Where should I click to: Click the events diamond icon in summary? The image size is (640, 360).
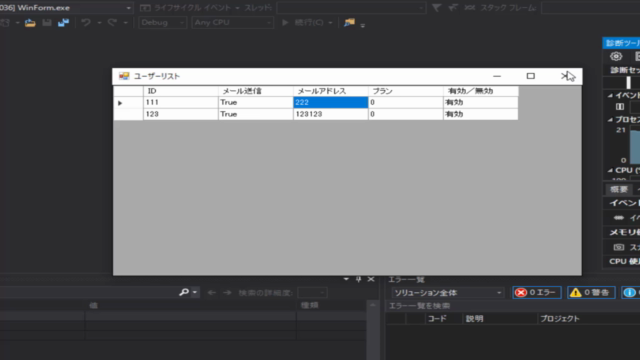pyautogui.click(x=618, y=218)
